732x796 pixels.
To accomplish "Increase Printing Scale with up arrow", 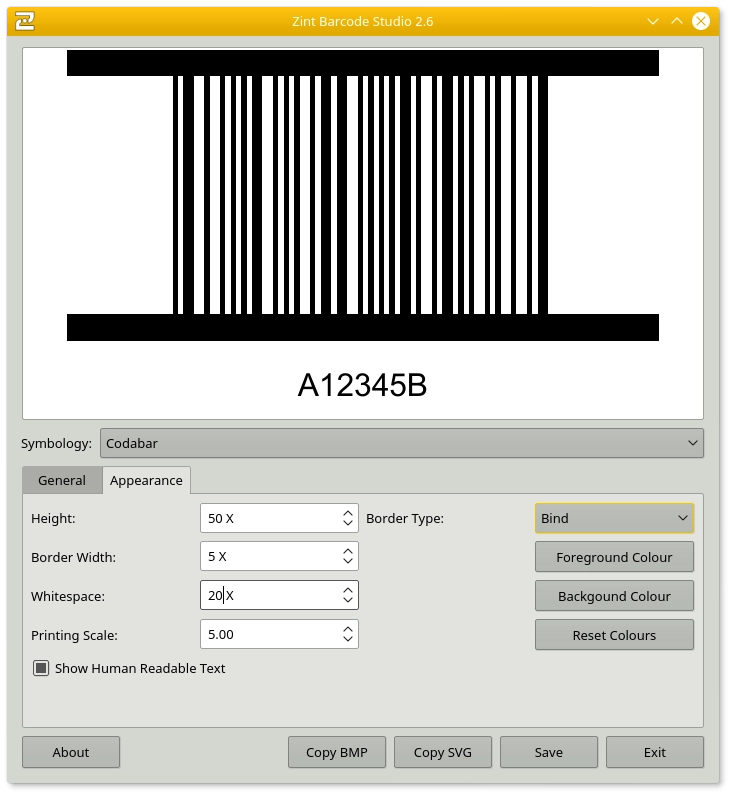I will pos(347,629).
